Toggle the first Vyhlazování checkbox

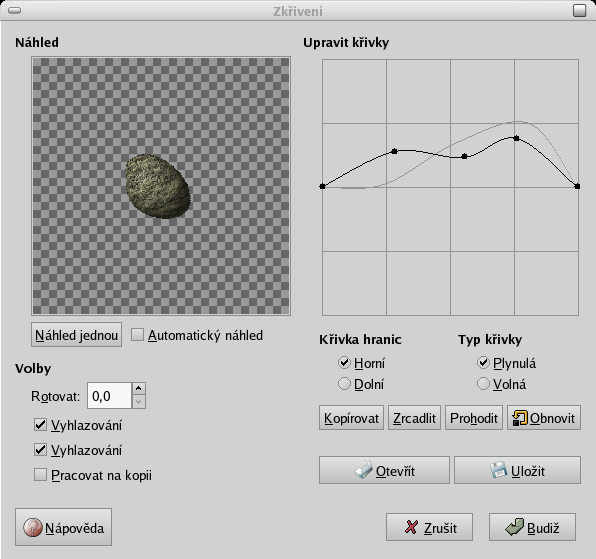point(40,425)
